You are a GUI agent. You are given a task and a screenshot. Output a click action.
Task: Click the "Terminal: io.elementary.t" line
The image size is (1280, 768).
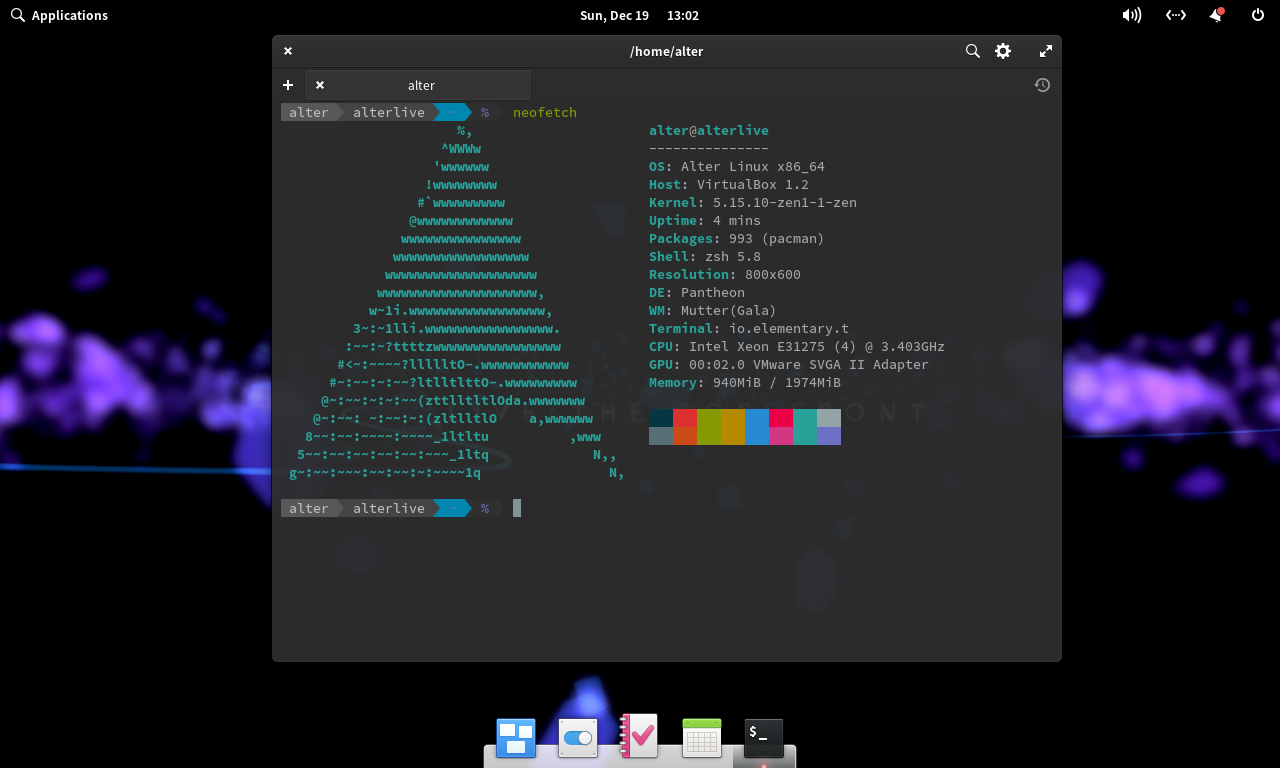[749, 328]
